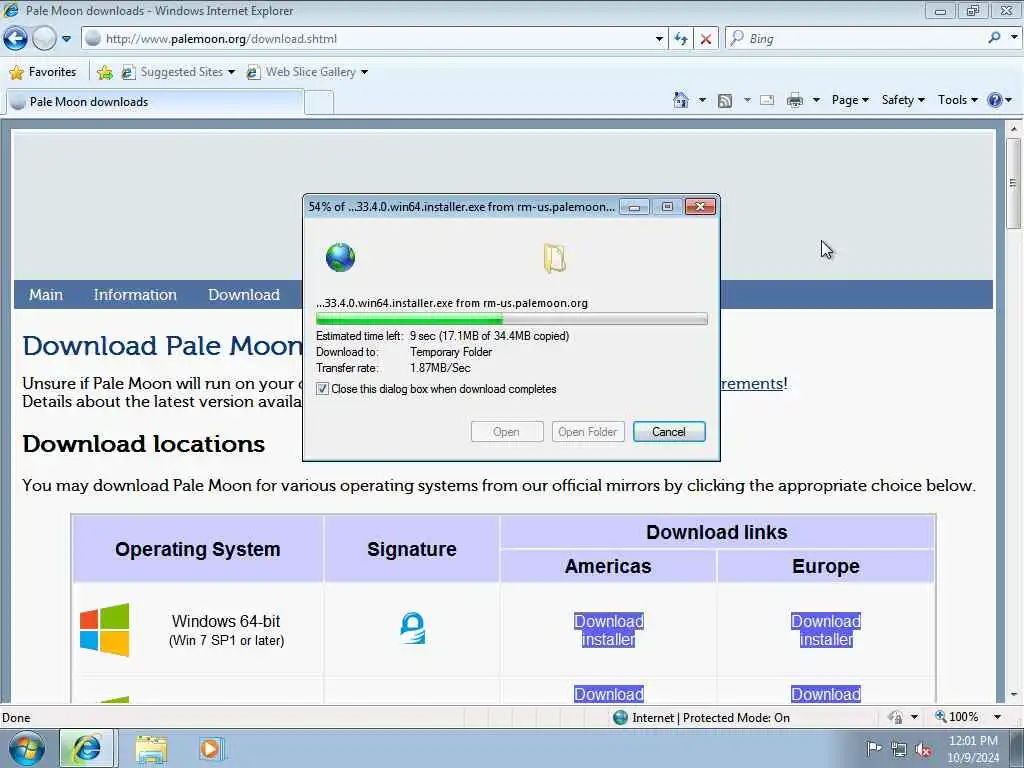This screenshot has height=768, width=1024.
Task: Click the Add to Favorites Bar icon
Action: (104, 72)
